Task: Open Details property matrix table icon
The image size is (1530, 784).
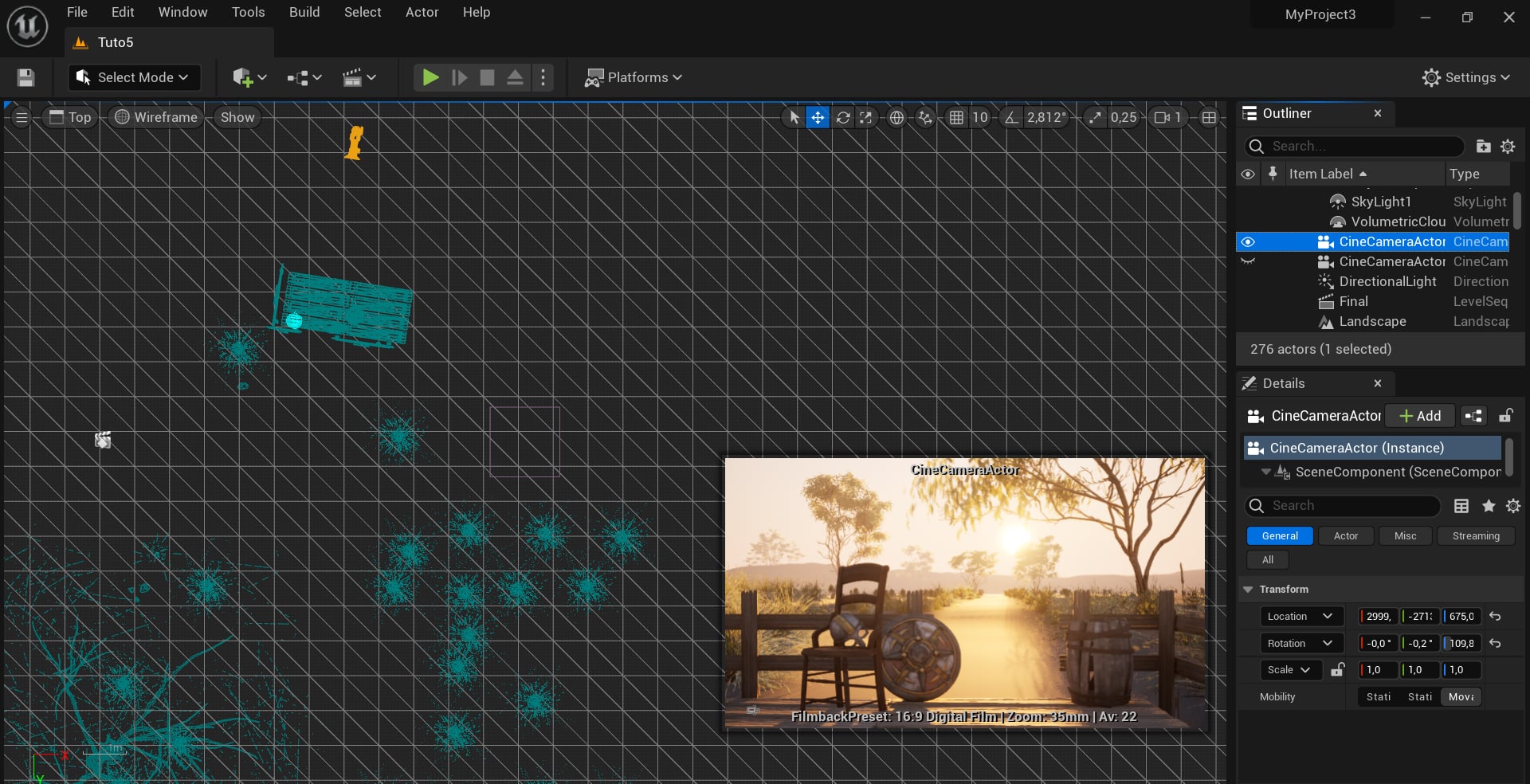Action: 1461,505
